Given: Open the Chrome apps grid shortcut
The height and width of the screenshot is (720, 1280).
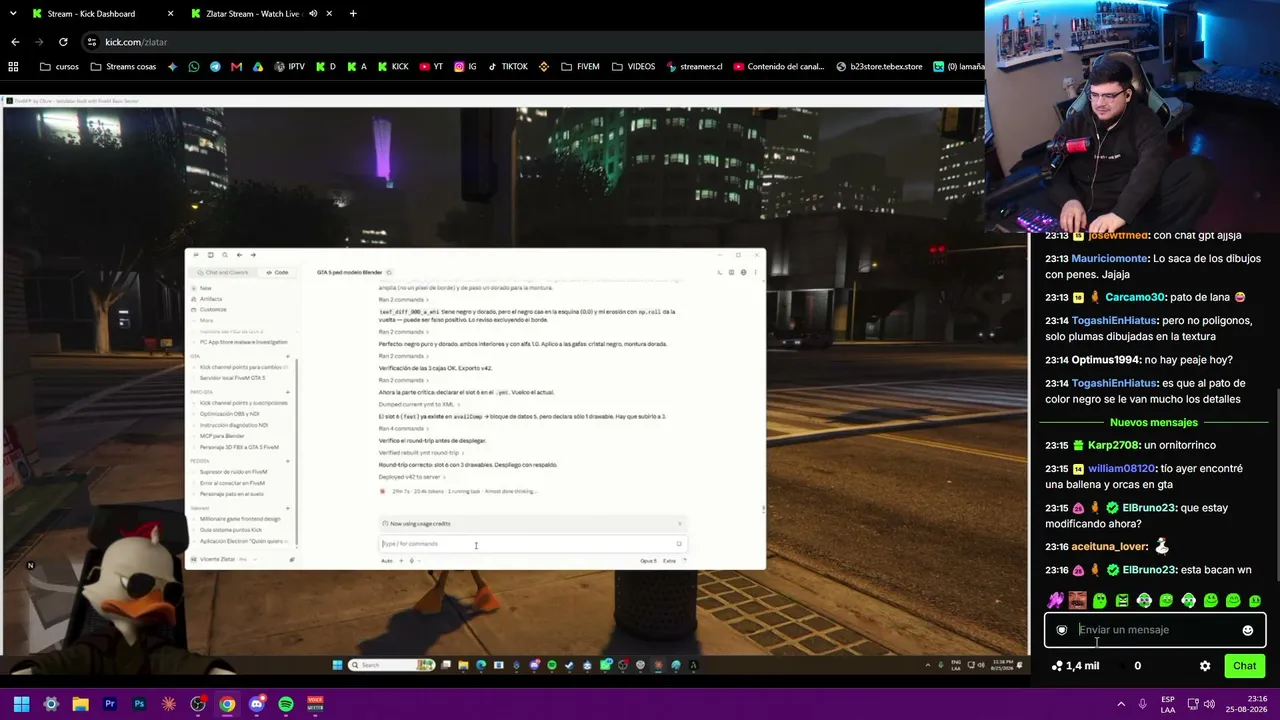Looking at the screenshot, I should coord(13,67).
